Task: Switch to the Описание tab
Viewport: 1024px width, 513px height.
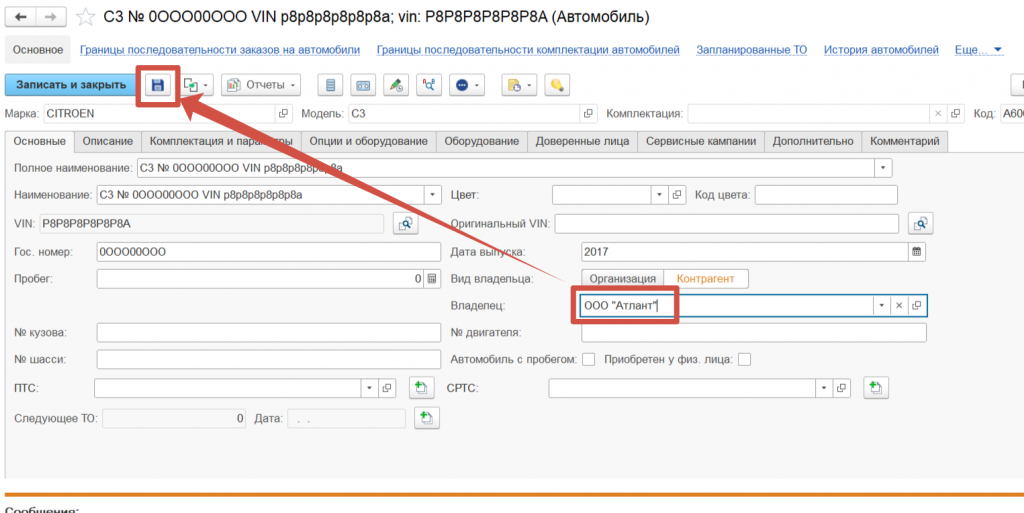Action: (108, 142)
